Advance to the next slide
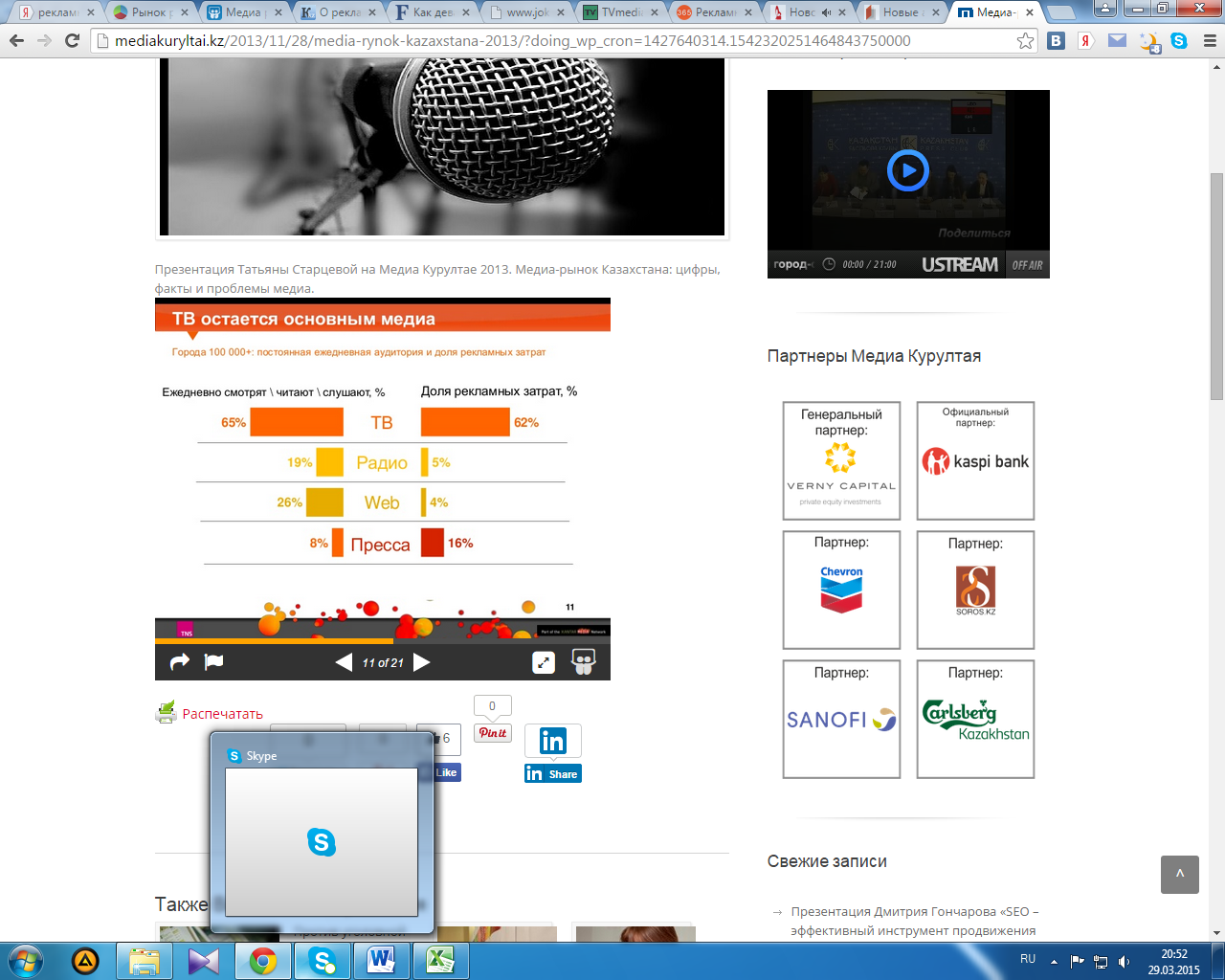Viewport: 1225px width, 980px height. click(x=422, y=662)
